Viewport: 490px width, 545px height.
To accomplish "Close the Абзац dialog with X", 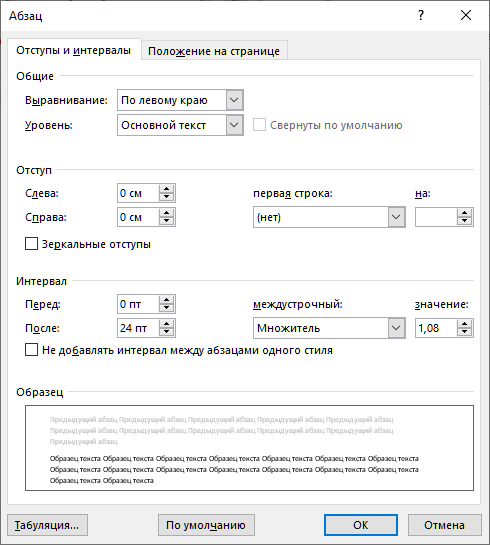I will [466, 15].
